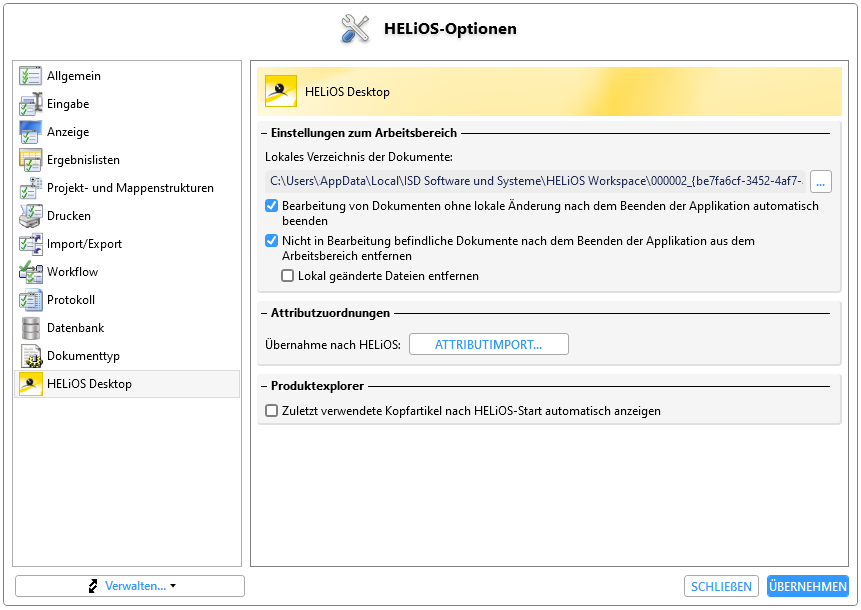Viewport: 861px width, 610px height.
Task: Enable Lokal geänderte Dateien entfernen
Action: pos(287,276)
